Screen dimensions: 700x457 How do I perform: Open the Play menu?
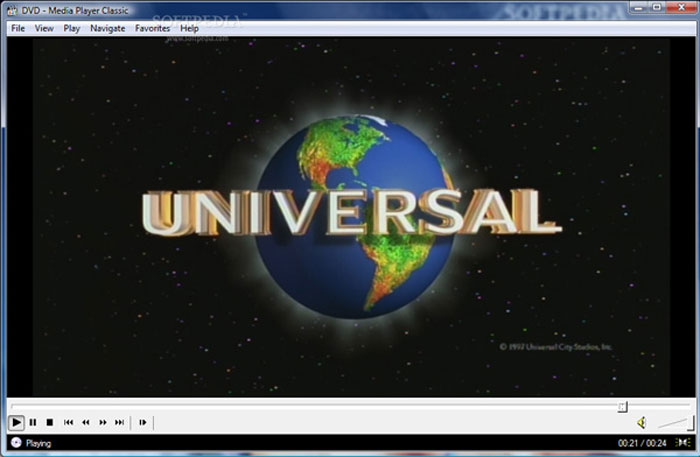pyautogui.click(x=71, y=28)
